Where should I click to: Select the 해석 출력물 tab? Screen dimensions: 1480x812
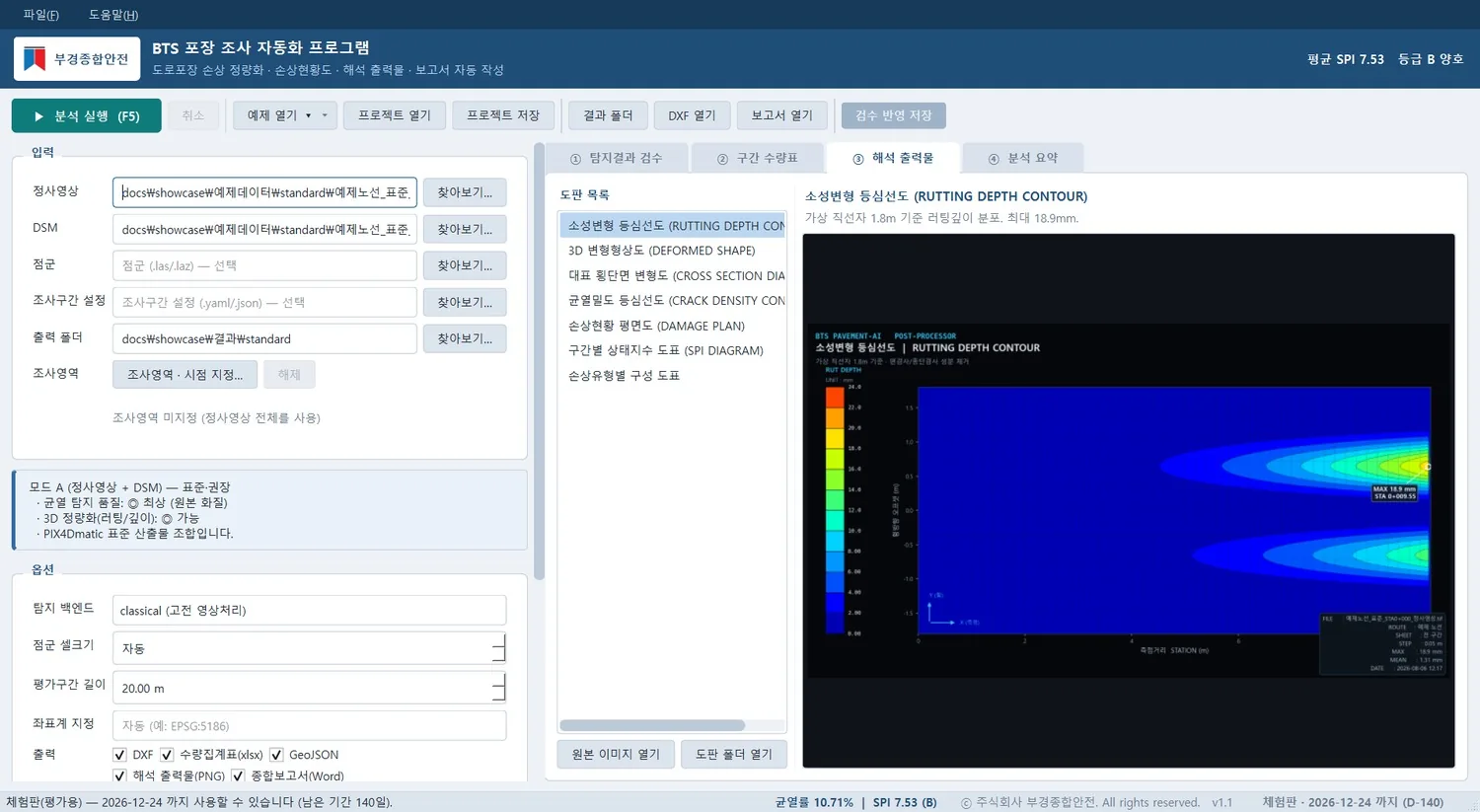(x=893, y=158)
